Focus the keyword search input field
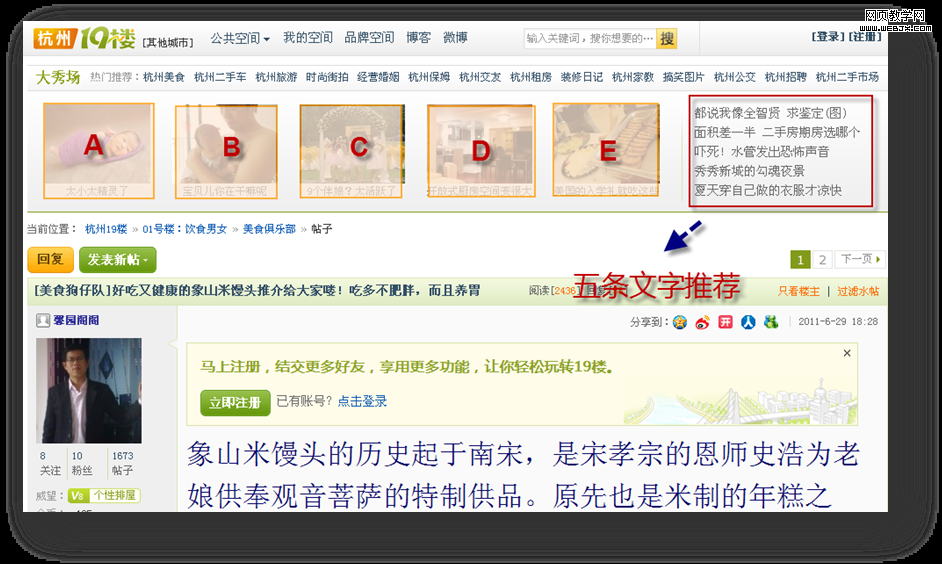The height and width of the screenshot is (564, 942). click(x=589, y=38)
